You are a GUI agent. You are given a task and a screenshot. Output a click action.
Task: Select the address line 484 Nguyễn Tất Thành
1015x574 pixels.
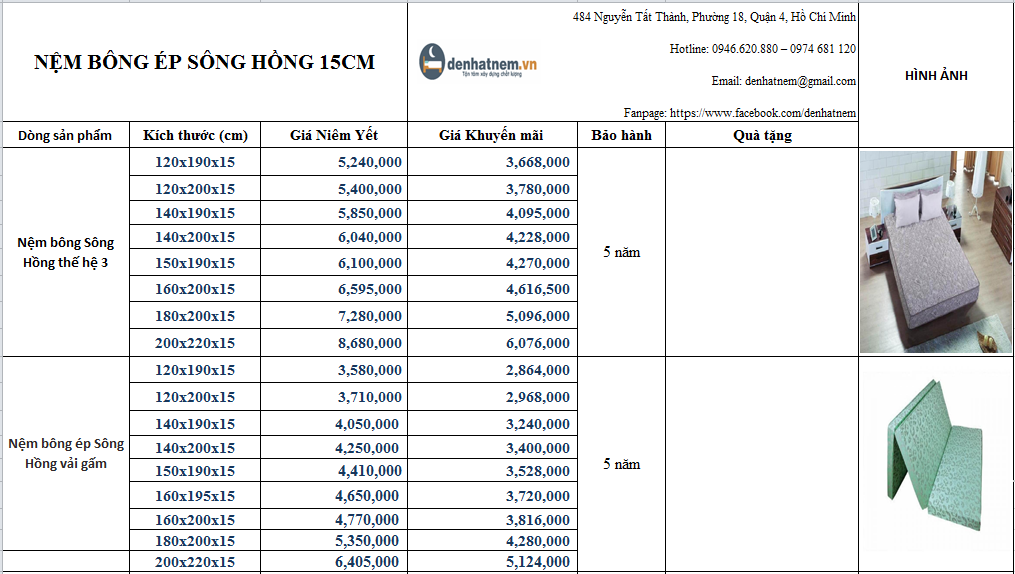714,17
